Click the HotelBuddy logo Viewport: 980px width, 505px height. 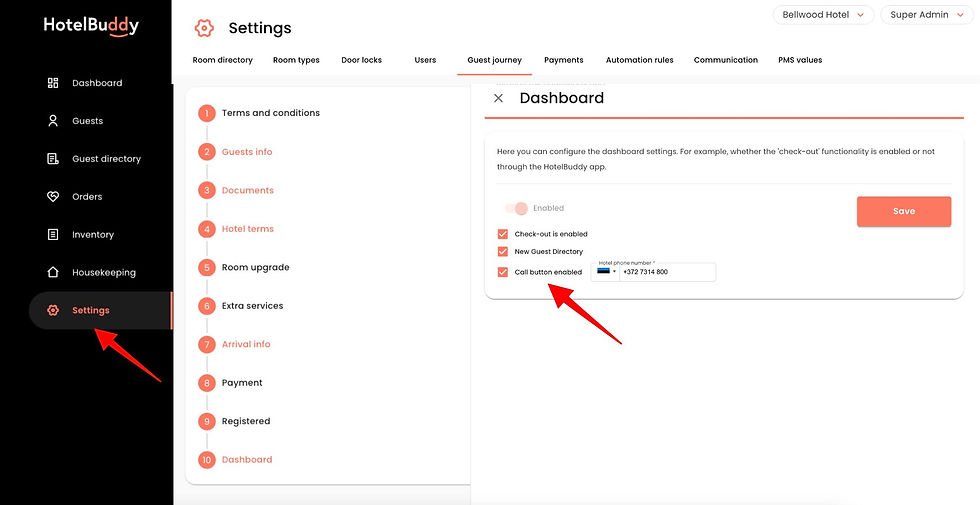pos(91,26)
